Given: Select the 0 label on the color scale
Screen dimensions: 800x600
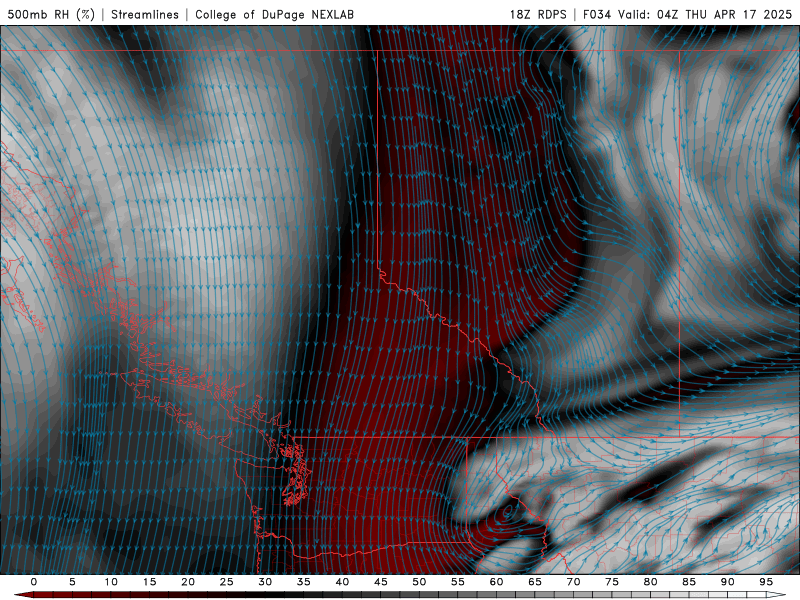Looking at the screenshot, I should pos(34,582).
